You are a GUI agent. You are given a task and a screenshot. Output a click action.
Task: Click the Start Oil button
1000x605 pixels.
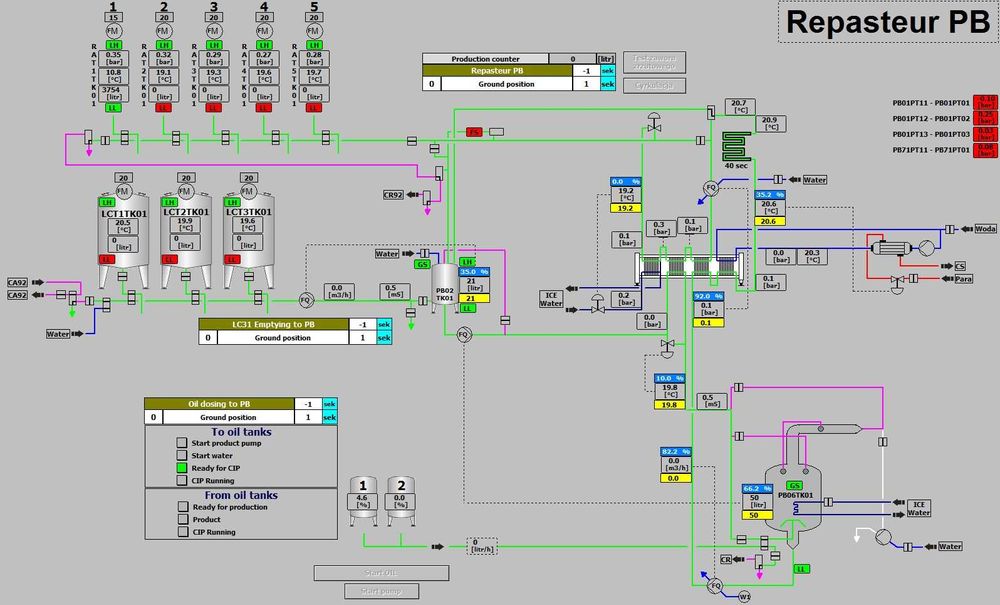381,572
